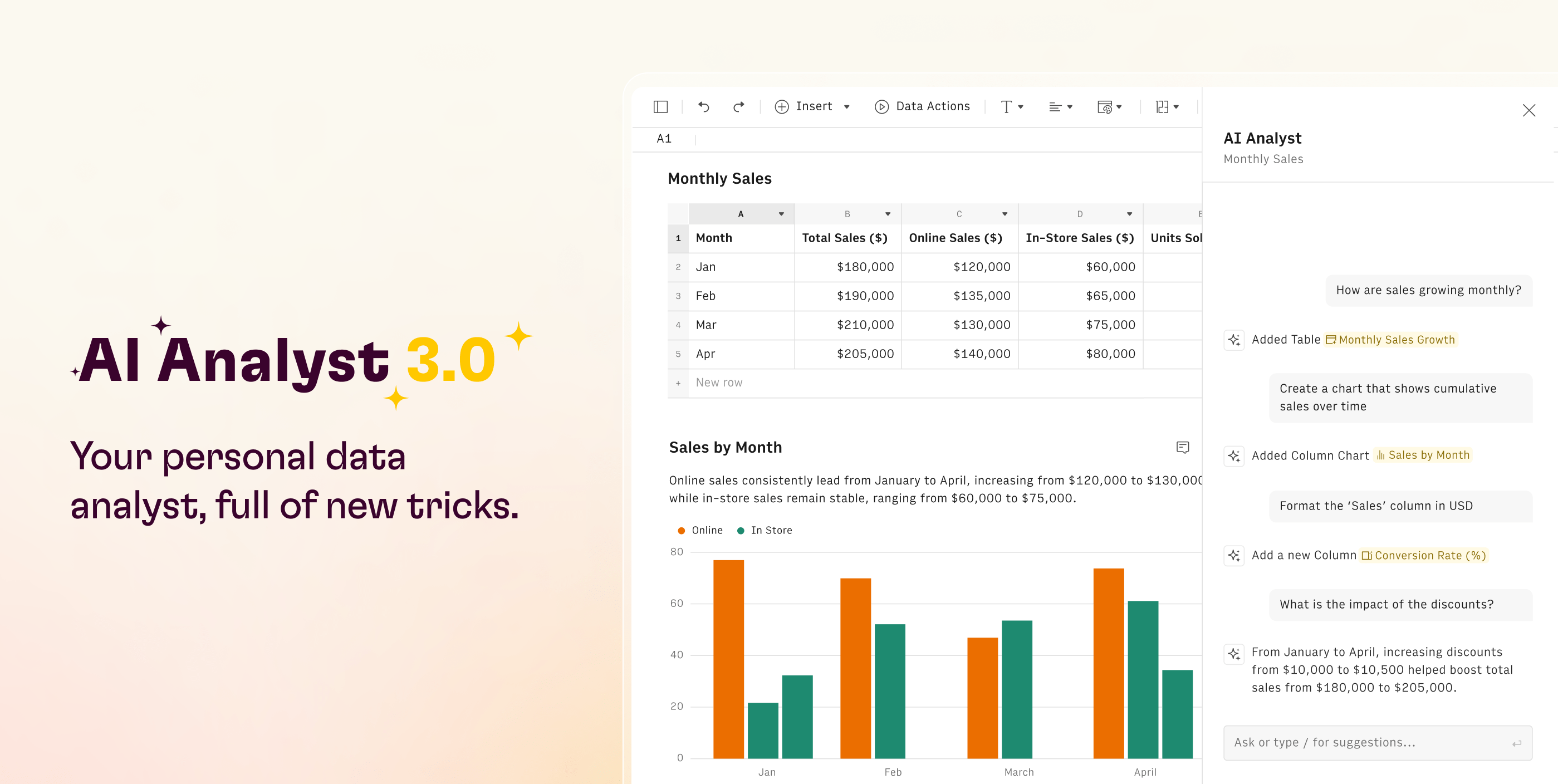Click the Monthly Sales table title
The image size is (1558, 784).
(720, 179)
